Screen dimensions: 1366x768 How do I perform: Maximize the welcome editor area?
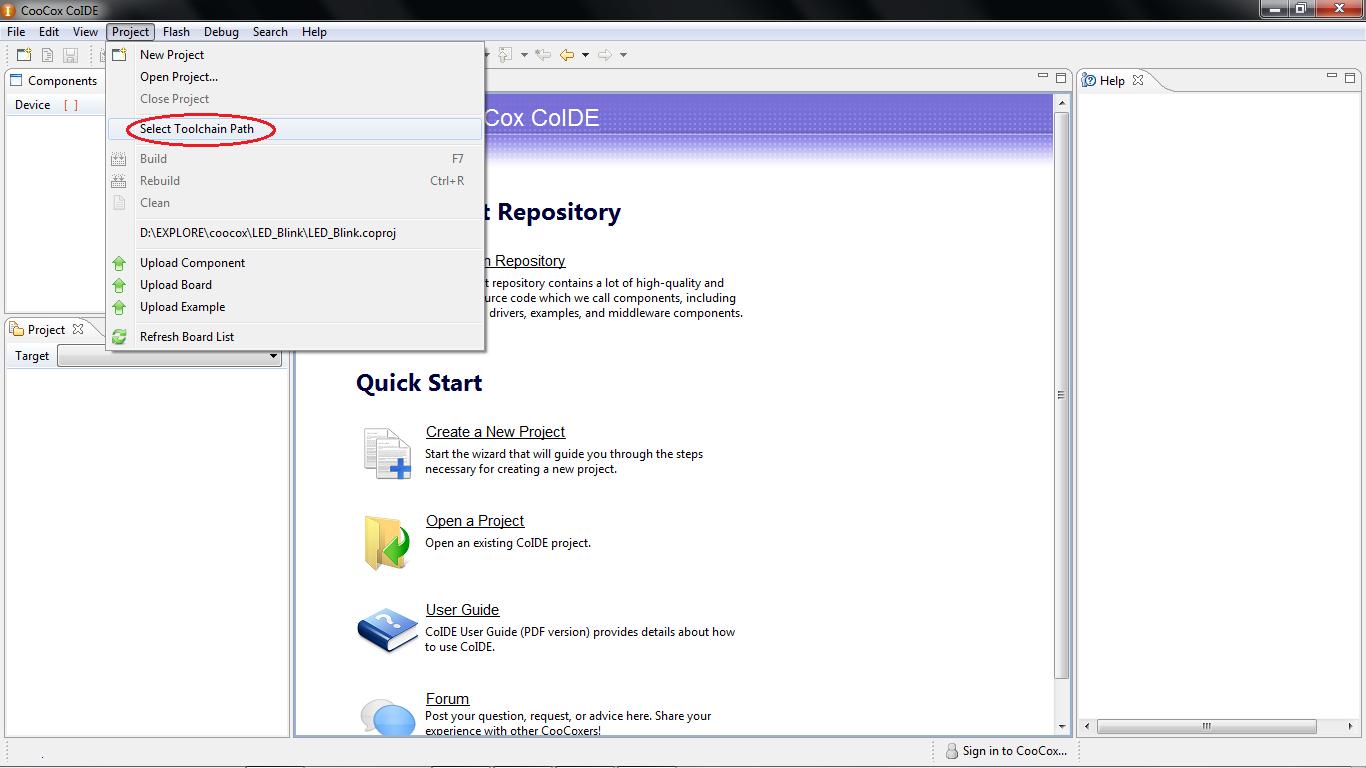(x=1060, y=77)
